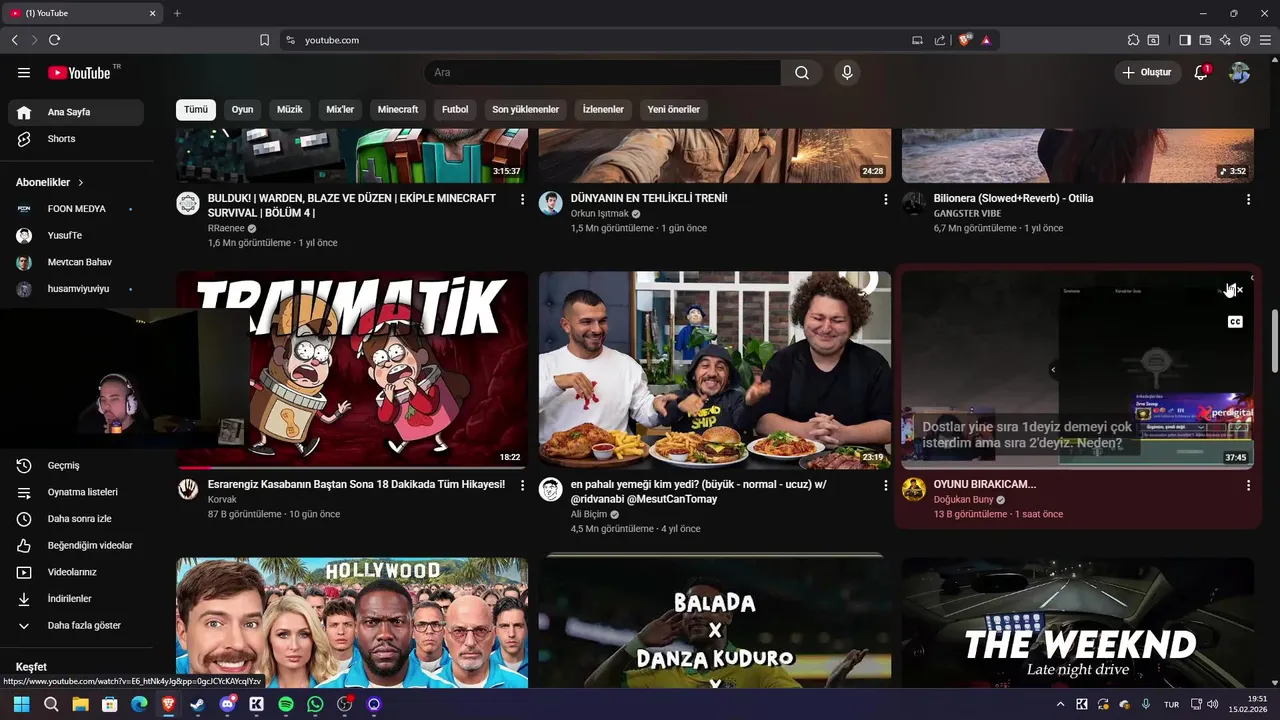The image size is (1280, 720).
Task: Open FOON MEDYA subscription channel
Action: pyautogui.click(x=76, y=209)
